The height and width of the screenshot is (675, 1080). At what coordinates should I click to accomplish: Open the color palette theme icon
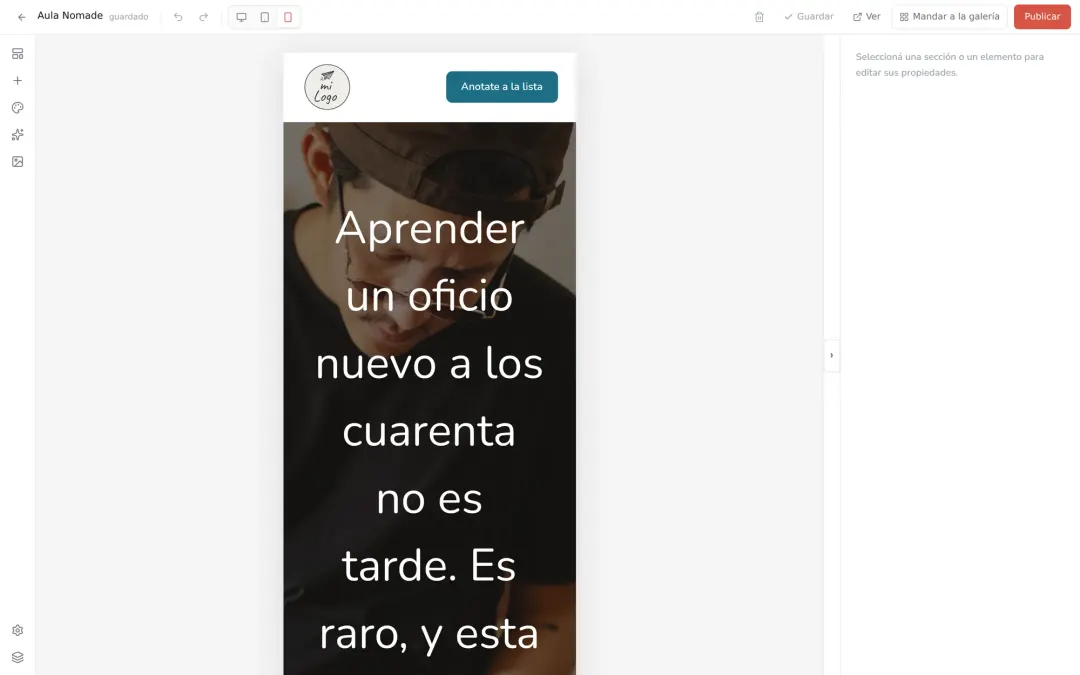click(18, 107)
